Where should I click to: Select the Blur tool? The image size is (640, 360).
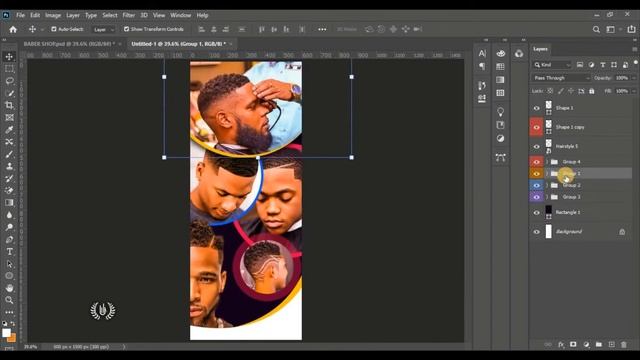click(9, 215)
